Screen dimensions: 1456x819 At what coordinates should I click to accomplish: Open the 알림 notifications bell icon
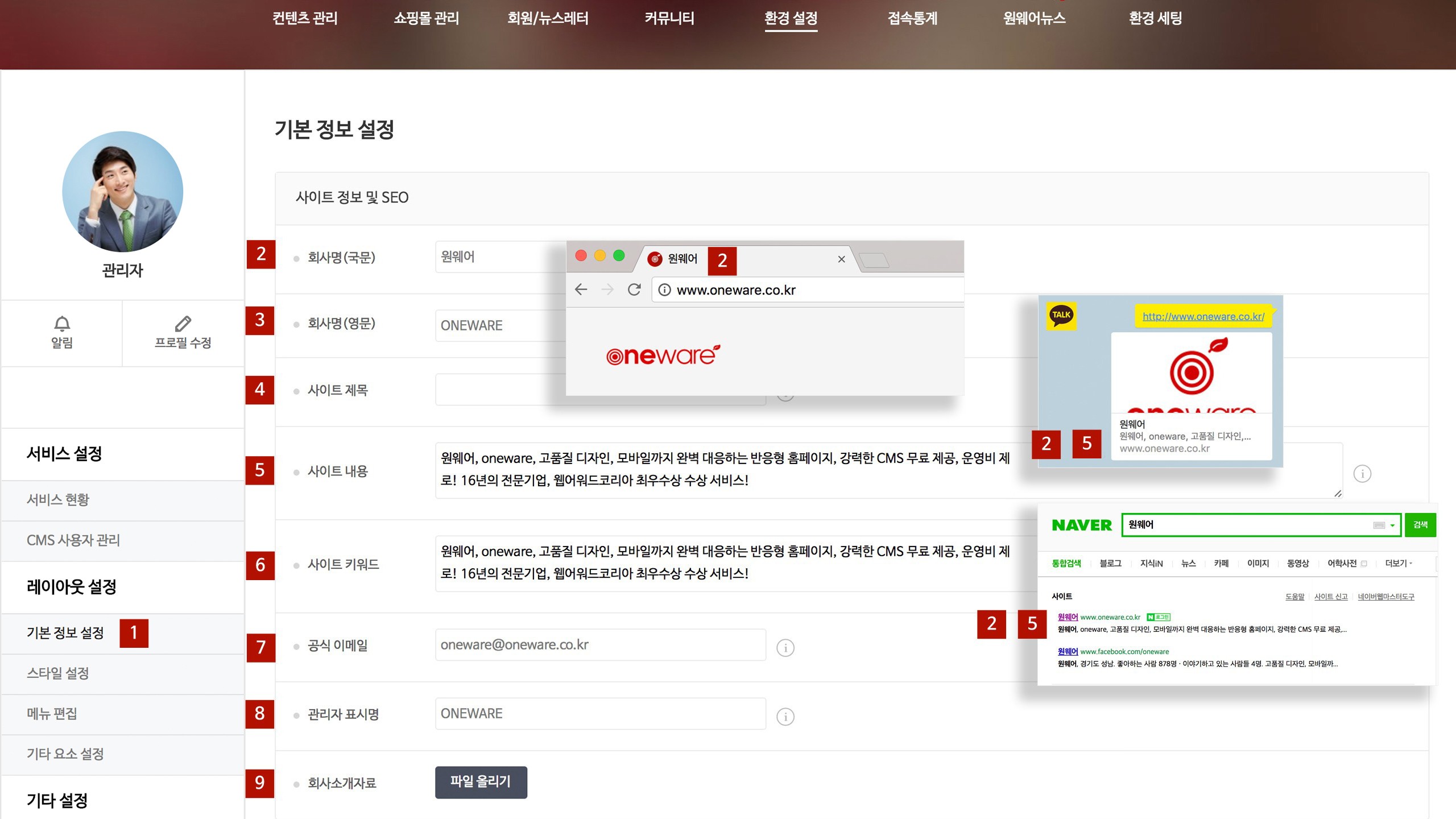(62, 323)
